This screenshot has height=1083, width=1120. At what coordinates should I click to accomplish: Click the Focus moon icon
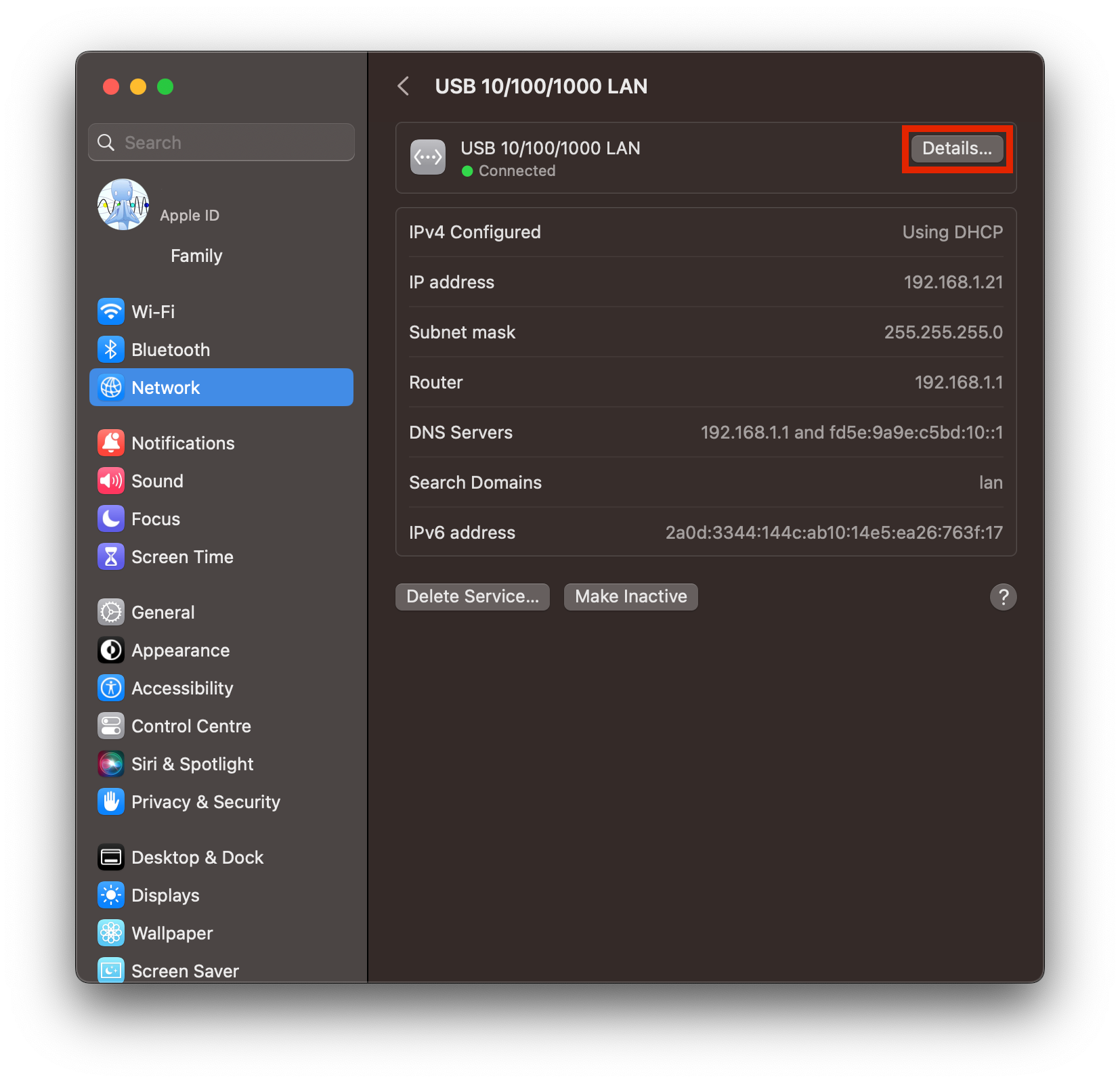pyautogui.click(x=111, y=519)
